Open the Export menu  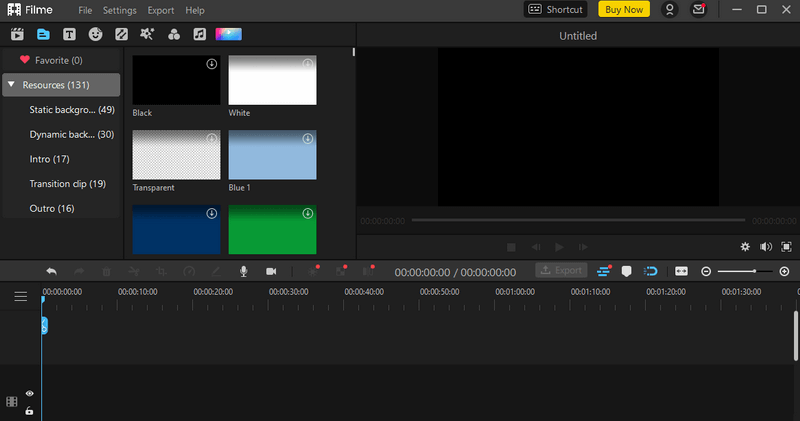point(161,10)
